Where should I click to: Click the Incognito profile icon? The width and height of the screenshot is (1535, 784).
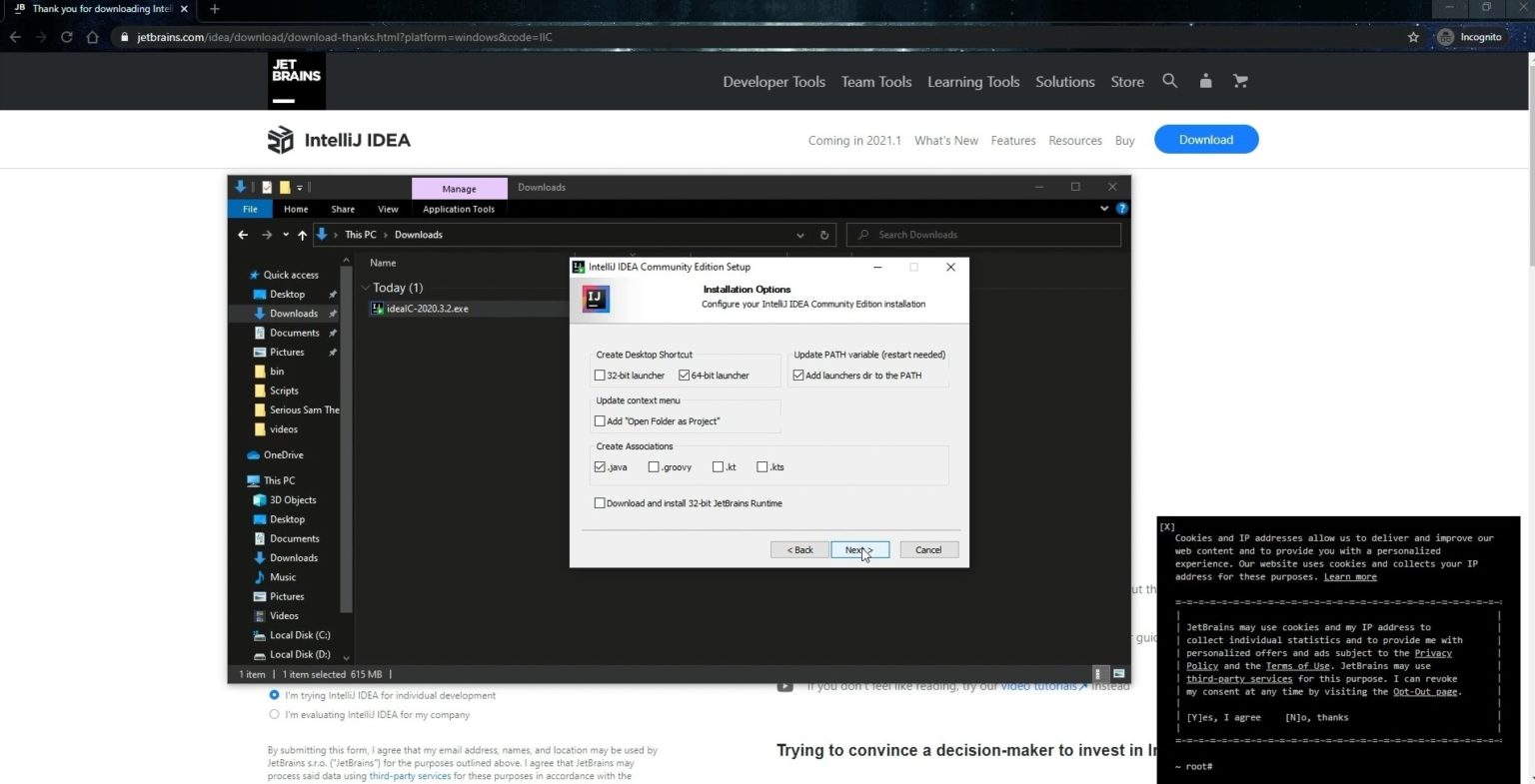pos(1445,37)
